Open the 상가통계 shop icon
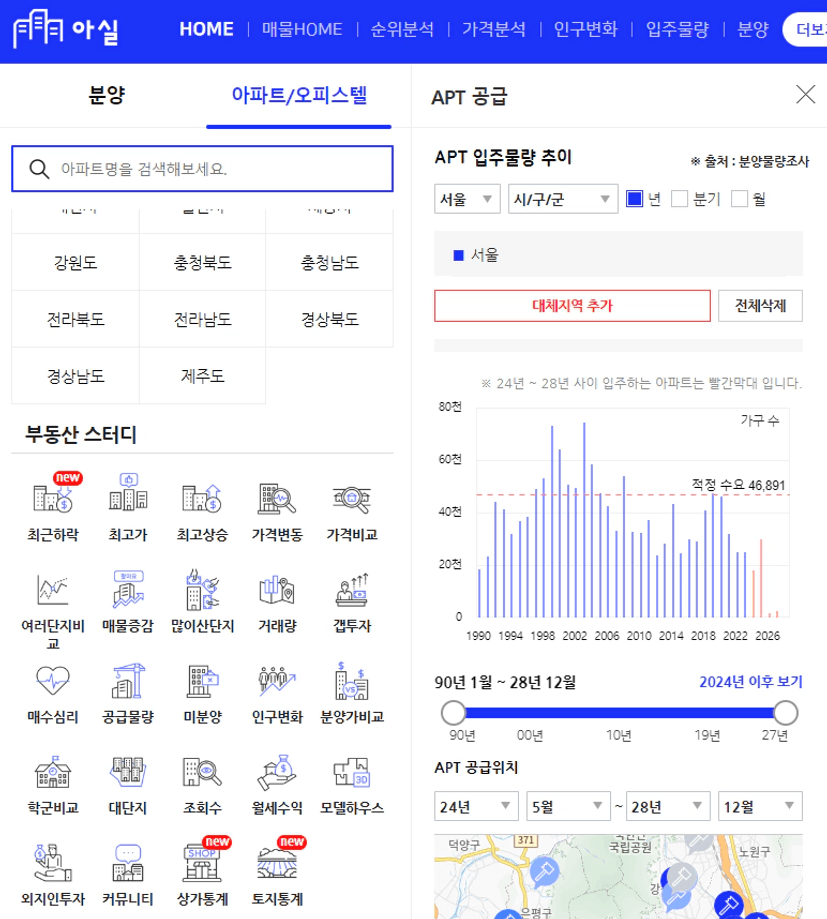Image resolution: width=827 pixels, height=919 pixels. click(203, 862)
